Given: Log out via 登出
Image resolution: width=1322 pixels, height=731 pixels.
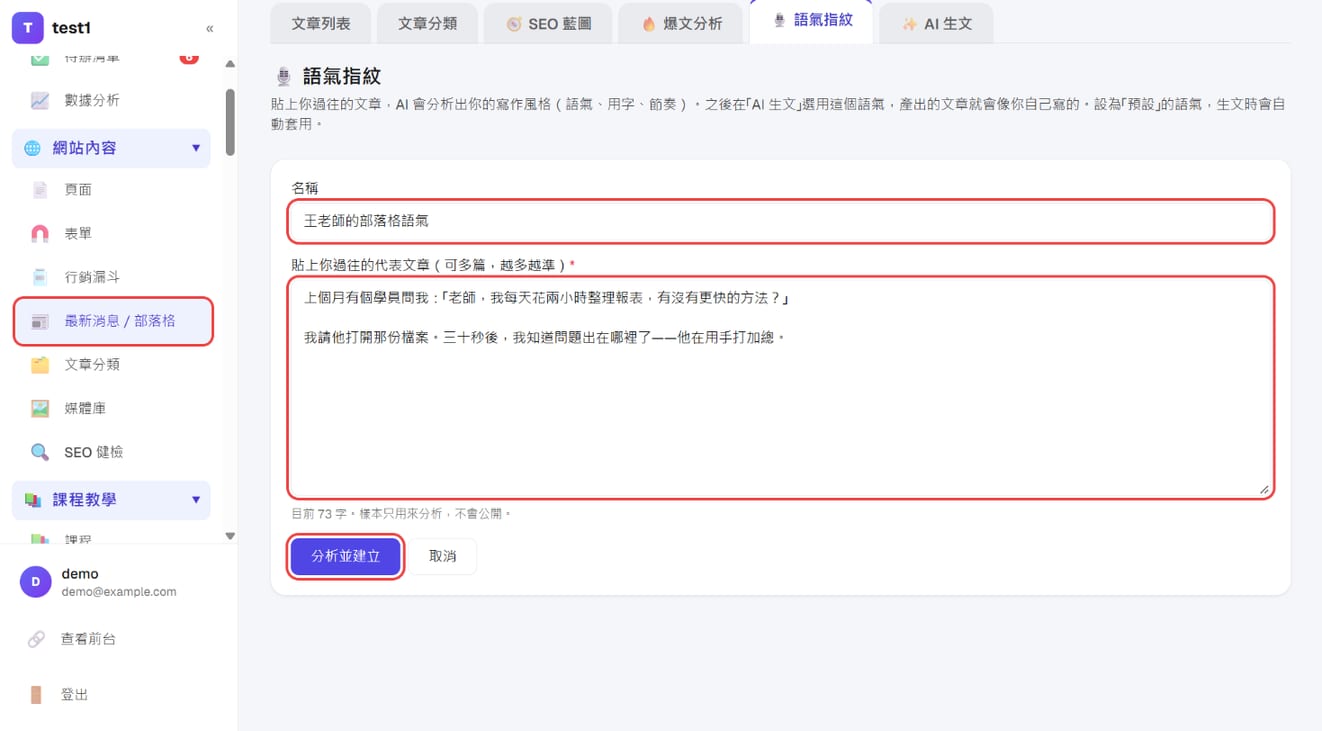Looking at the screenshot, I should coord(75,695).
